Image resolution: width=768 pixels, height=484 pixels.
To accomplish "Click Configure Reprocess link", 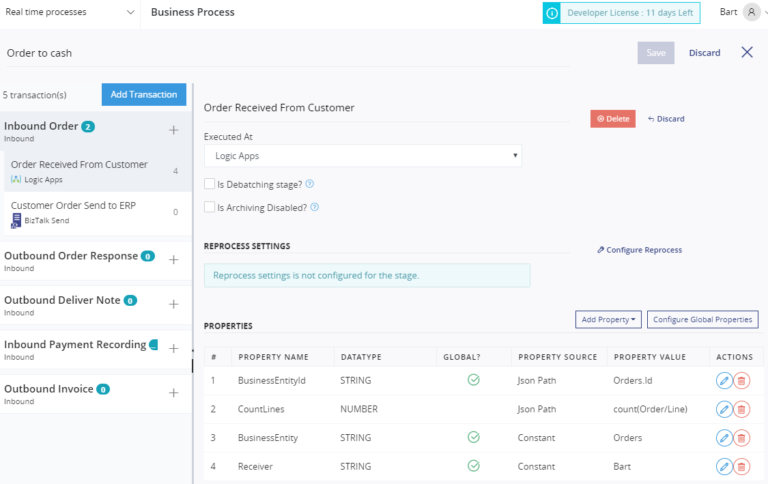I will pyautogui.click(x=639, y=250).
